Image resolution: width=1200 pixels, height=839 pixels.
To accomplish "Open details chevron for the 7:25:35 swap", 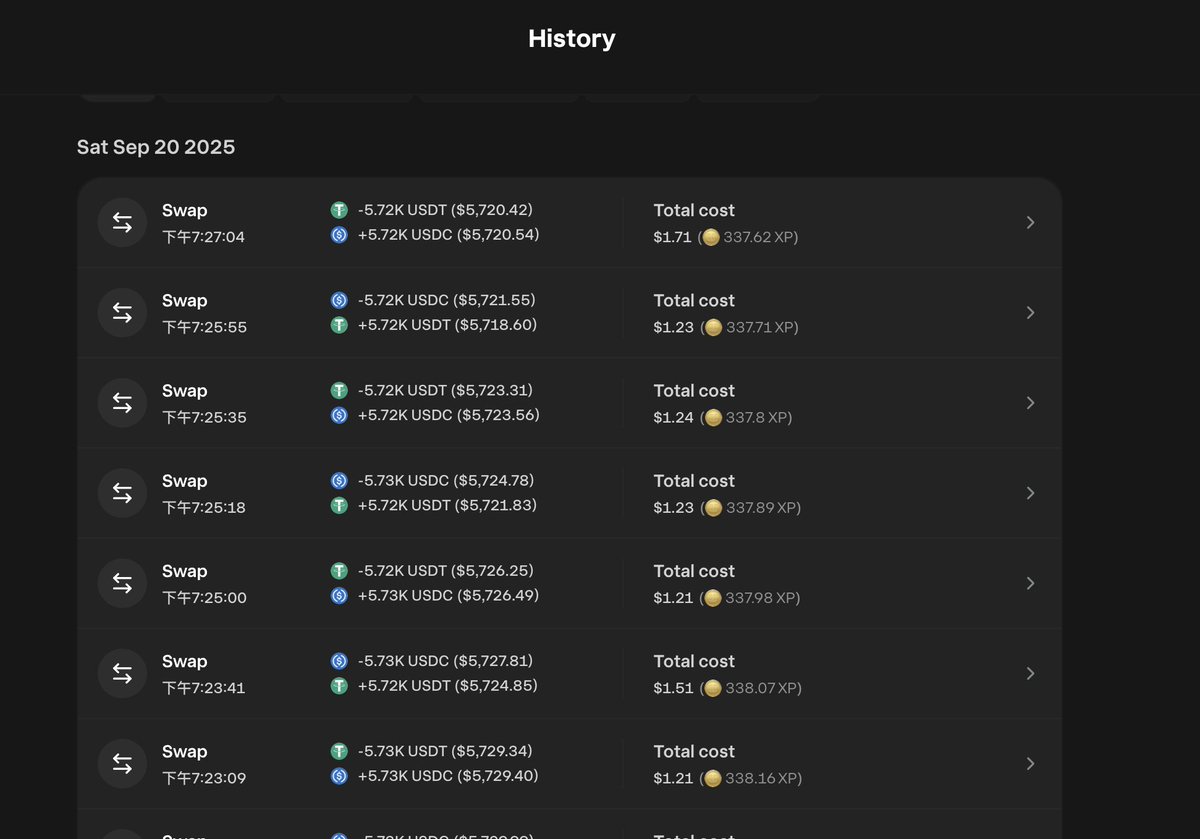I will (x=1031, y=403).
